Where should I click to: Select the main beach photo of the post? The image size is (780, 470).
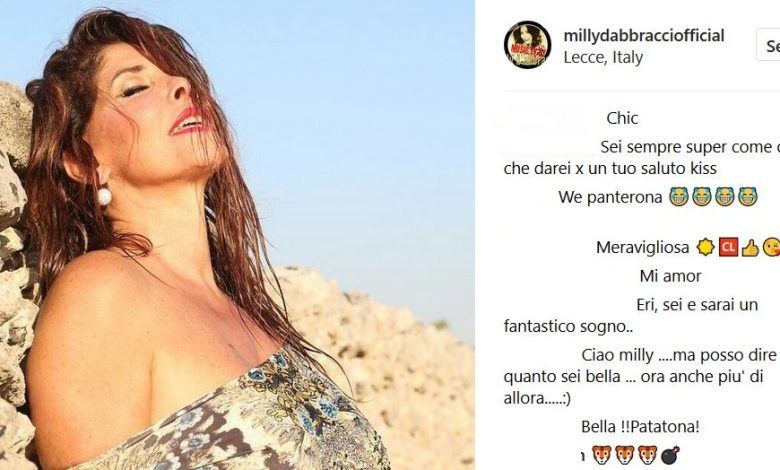237,235
